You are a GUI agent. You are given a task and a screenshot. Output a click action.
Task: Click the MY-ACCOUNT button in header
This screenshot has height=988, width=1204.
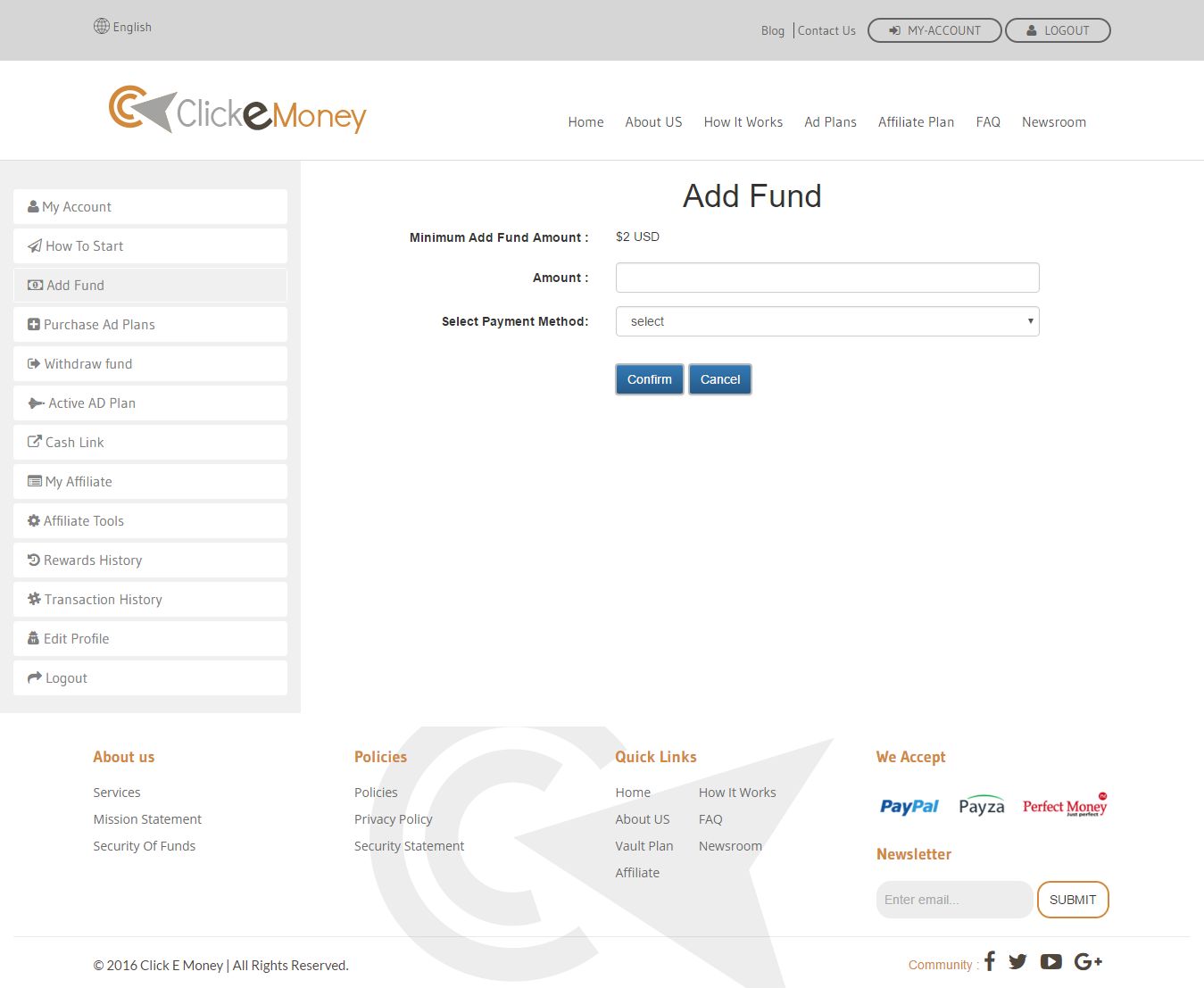934,30
